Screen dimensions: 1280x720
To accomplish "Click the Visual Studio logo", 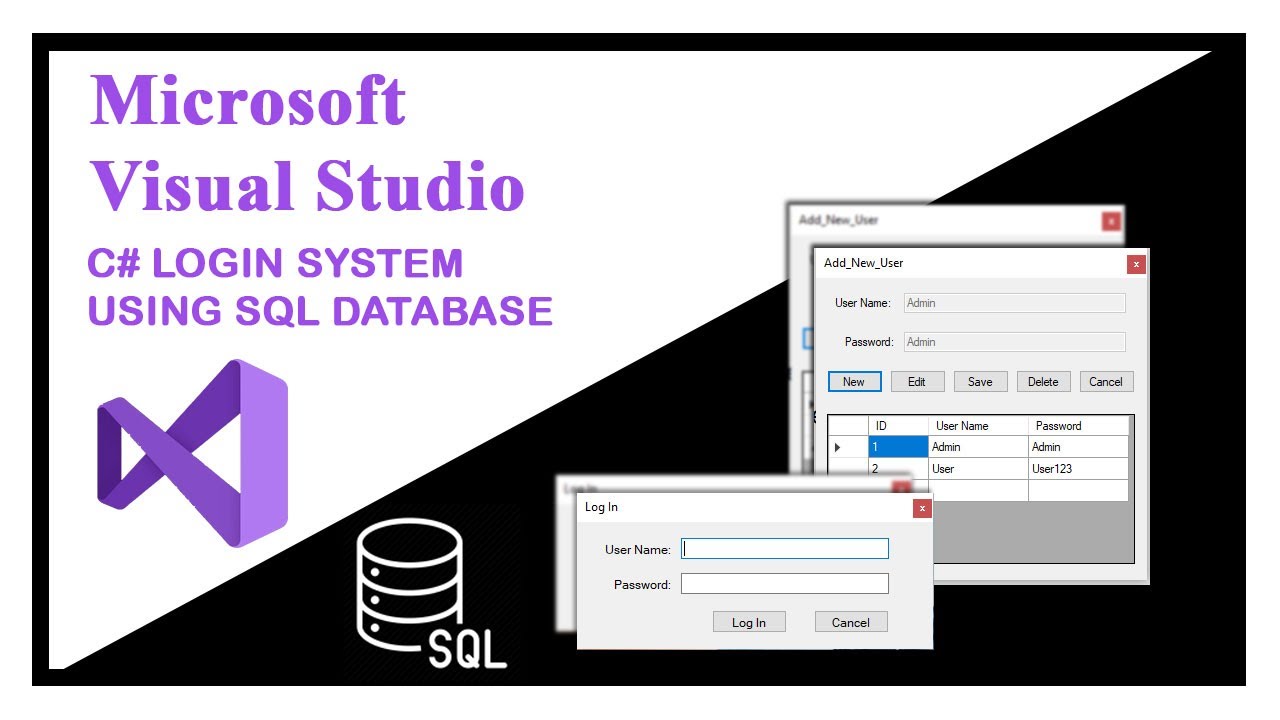I will pos(192,453).
